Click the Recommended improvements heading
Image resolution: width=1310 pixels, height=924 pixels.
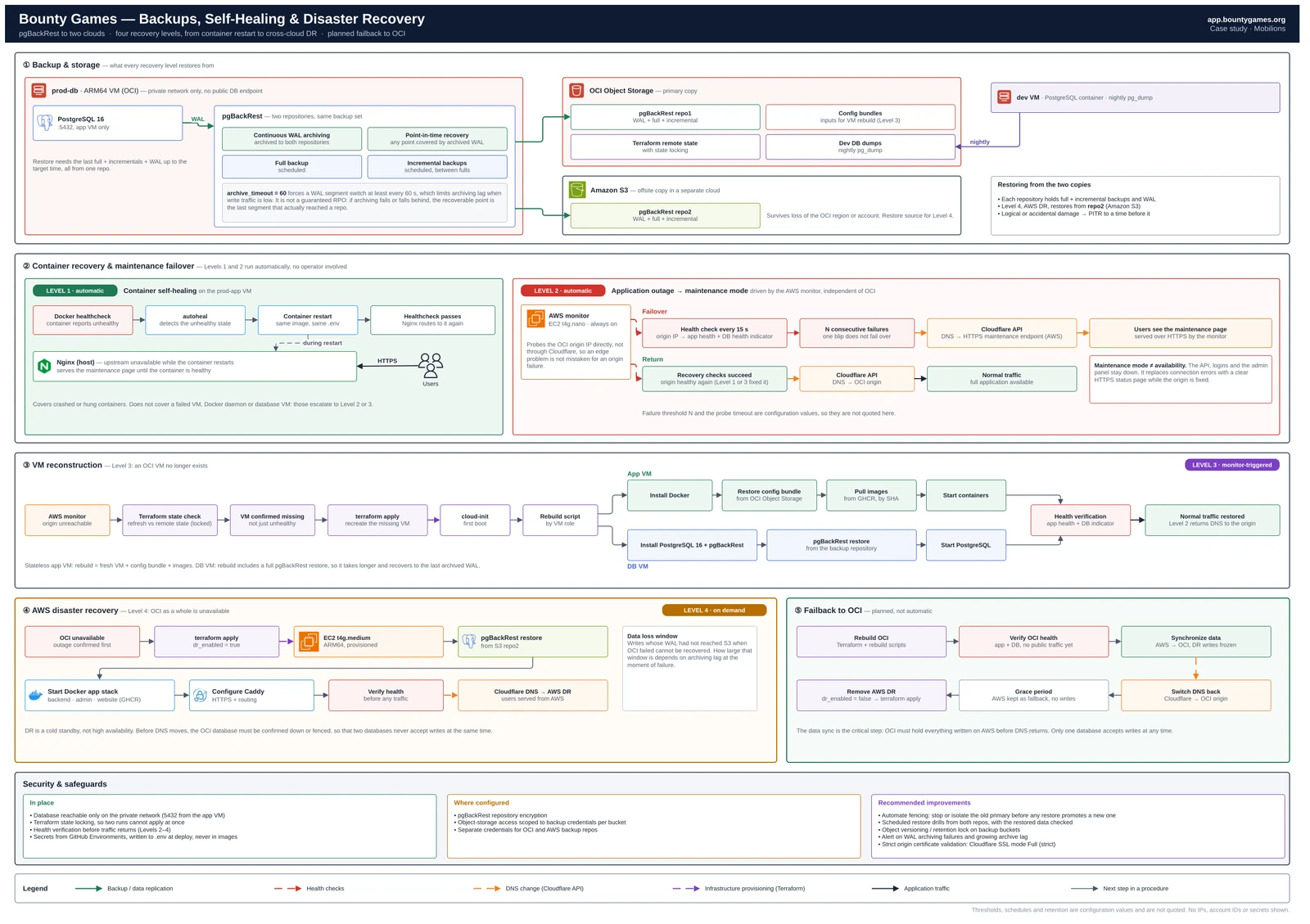tap(924, 803)
